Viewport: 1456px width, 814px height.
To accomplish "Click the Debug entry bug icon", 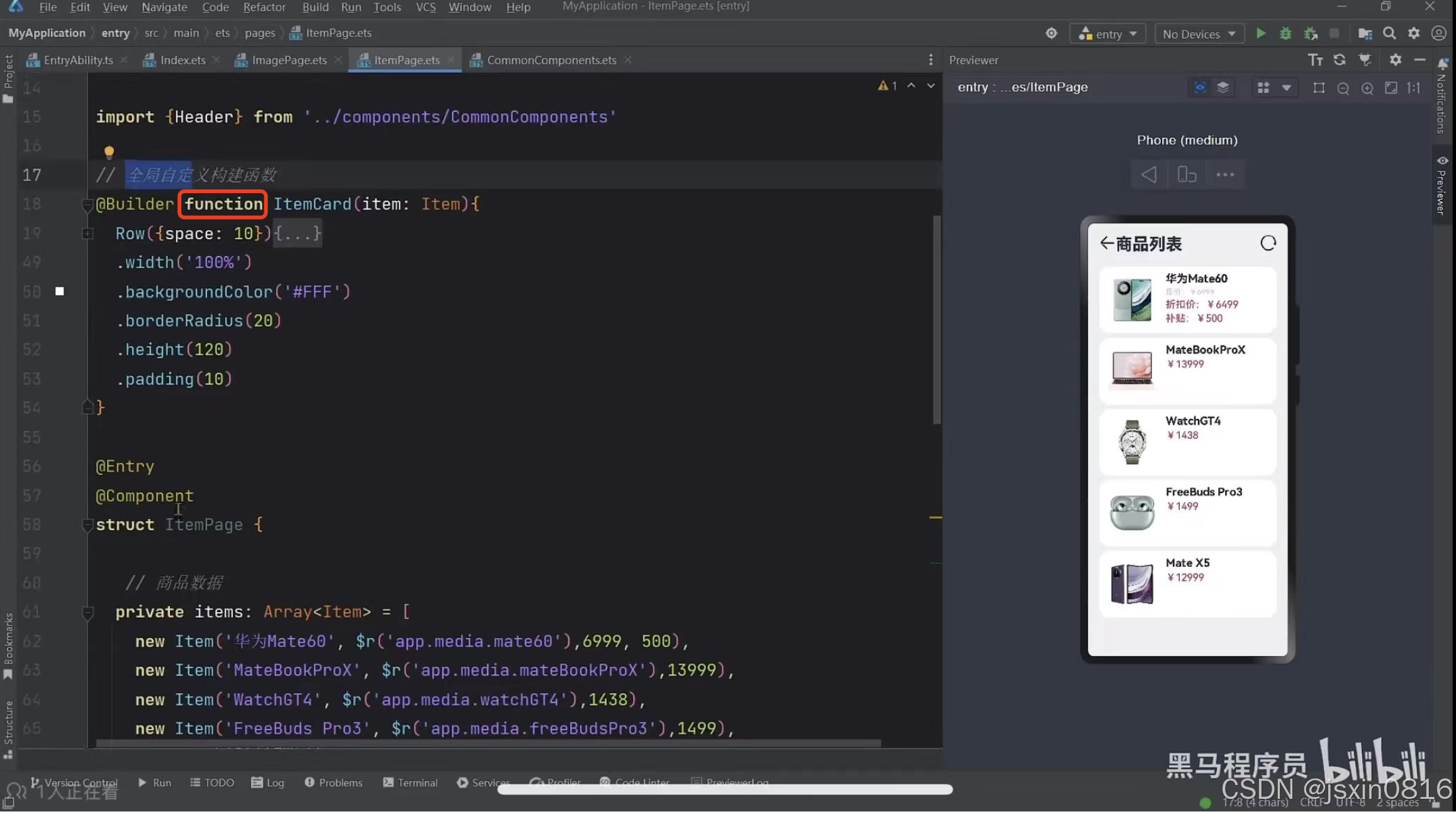I will pos(1285,33).
